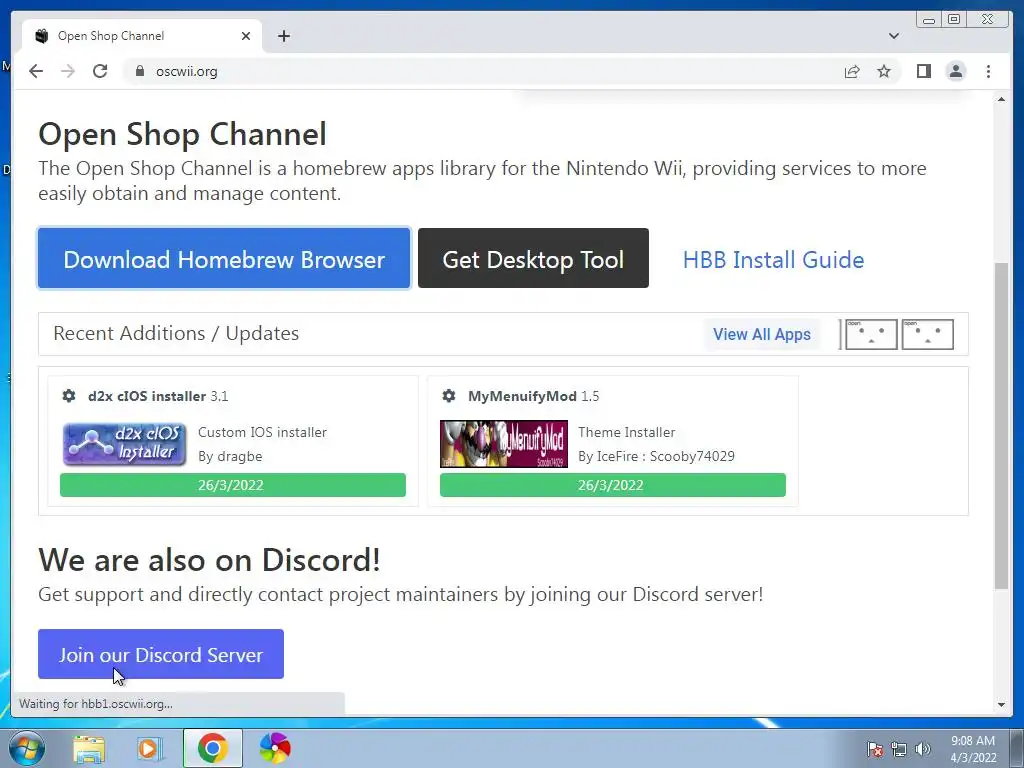
Task: Go back to the previous page
Action: (x=36, y=71)
